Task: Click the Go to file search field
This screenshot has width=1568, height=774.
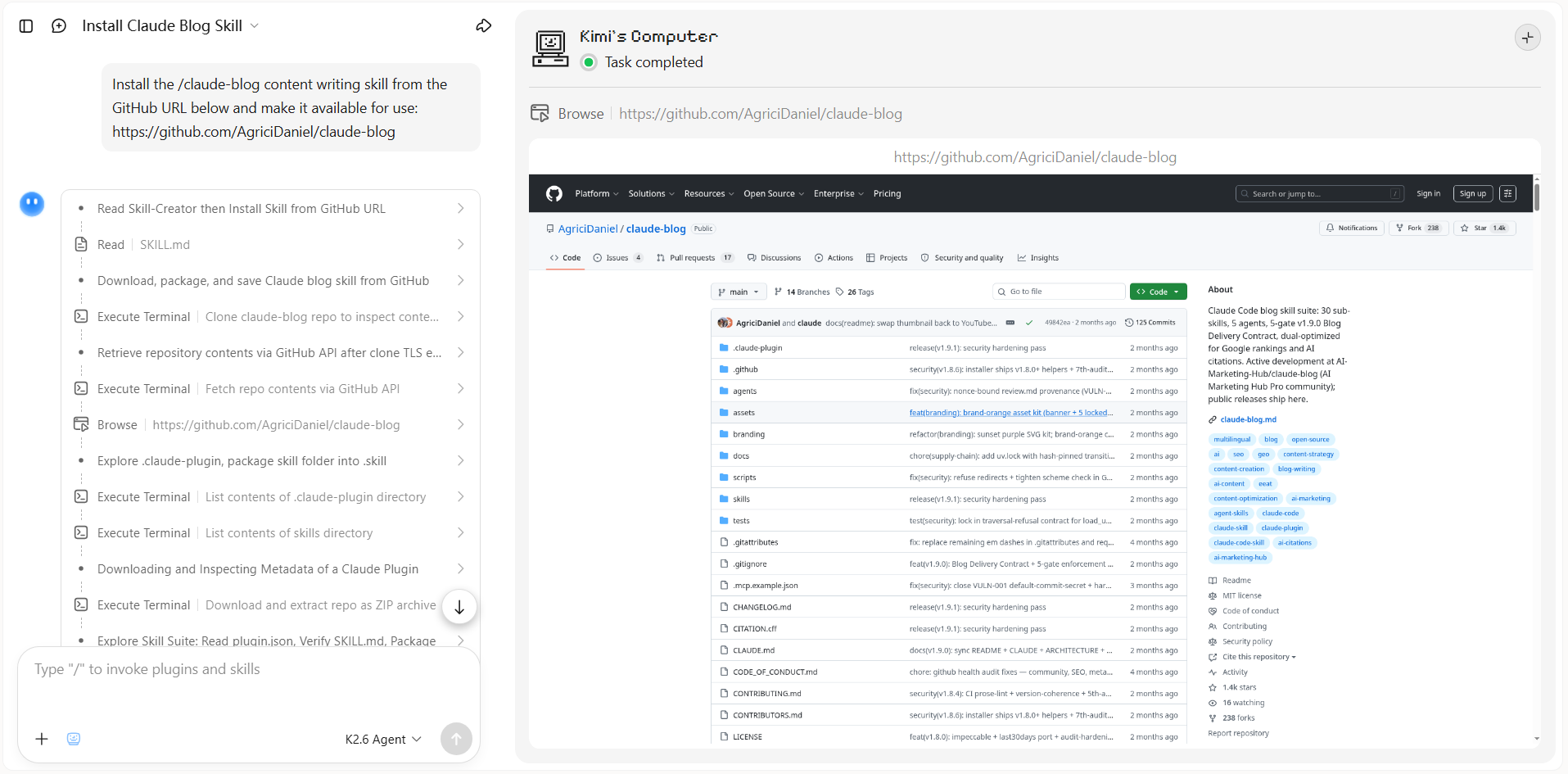Action: click(x=1059, y=292)
